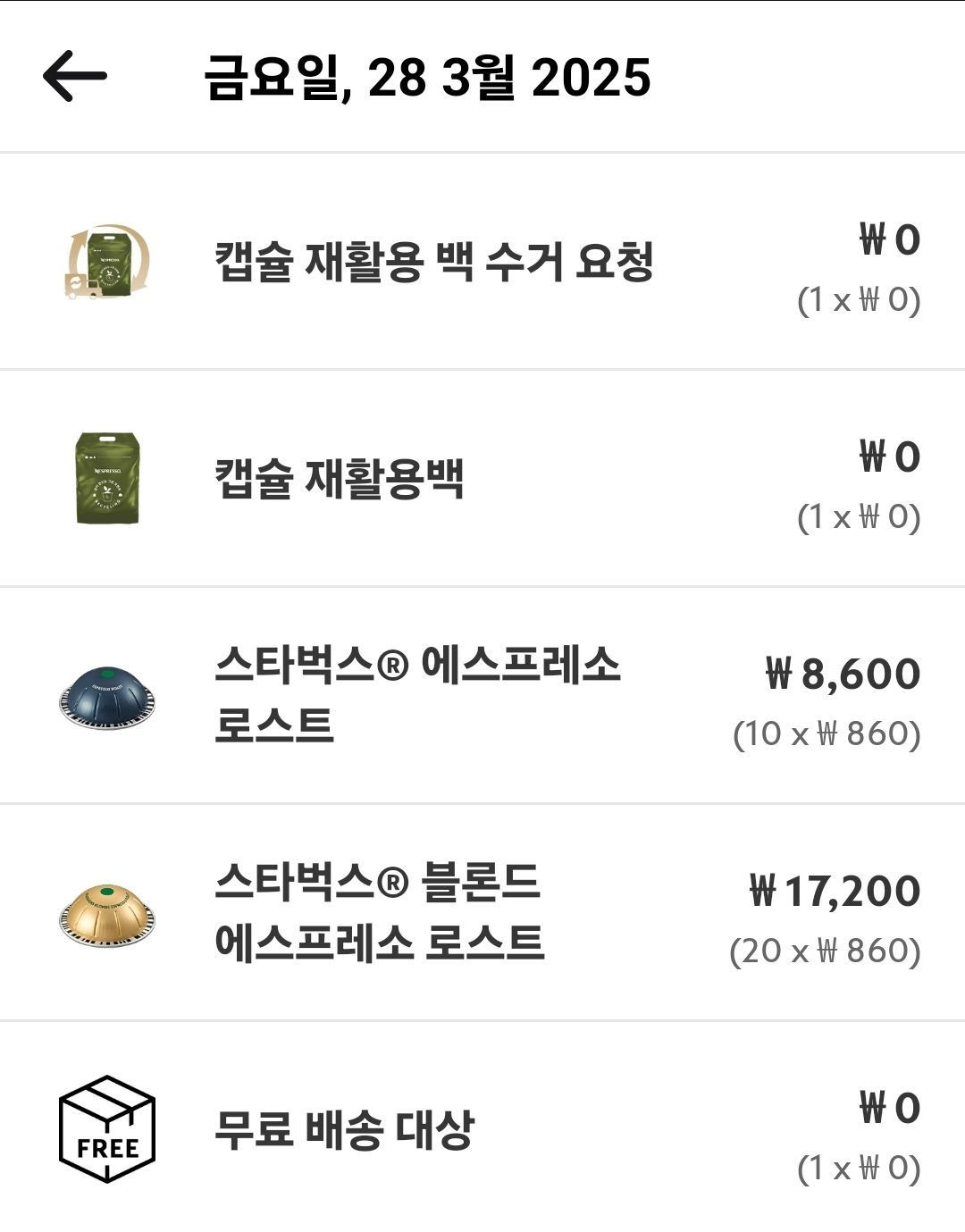Click the ₩ 8,600 price total

pos(843,675)
